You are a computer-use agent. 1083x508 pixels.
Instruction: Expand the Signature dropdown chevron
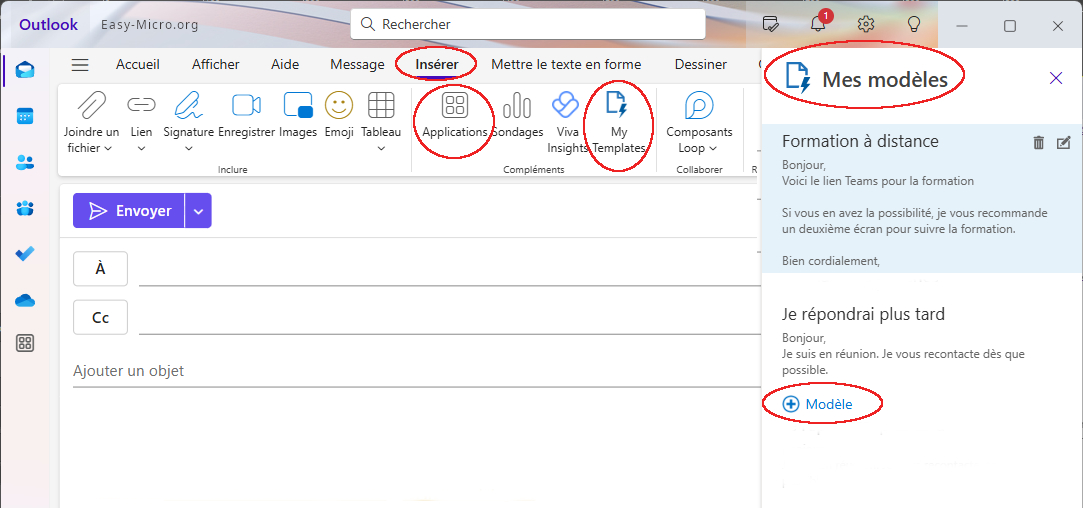click(189, 148)
